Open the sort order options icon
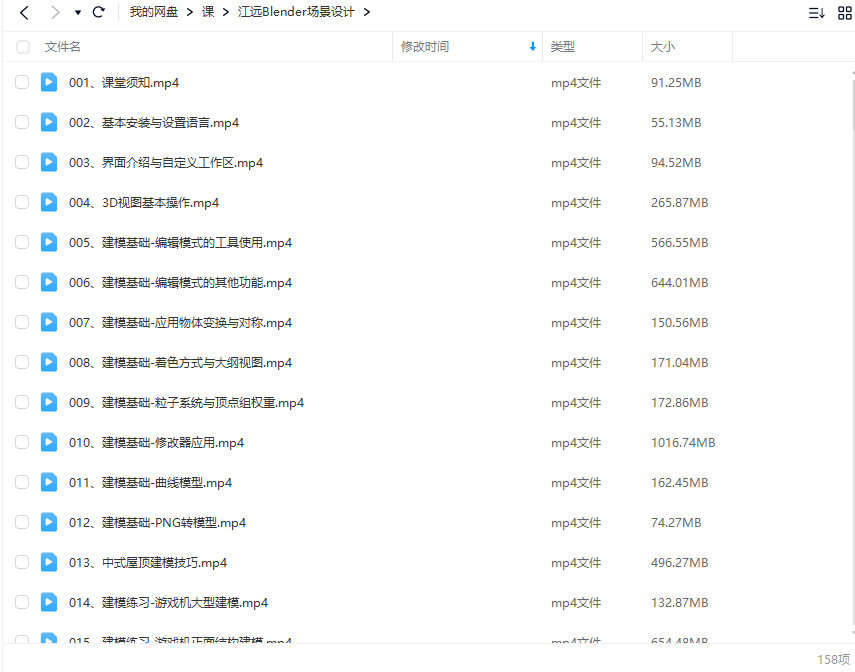The height and width of the screenshot is (672, 855). click(x=816, y=13)
